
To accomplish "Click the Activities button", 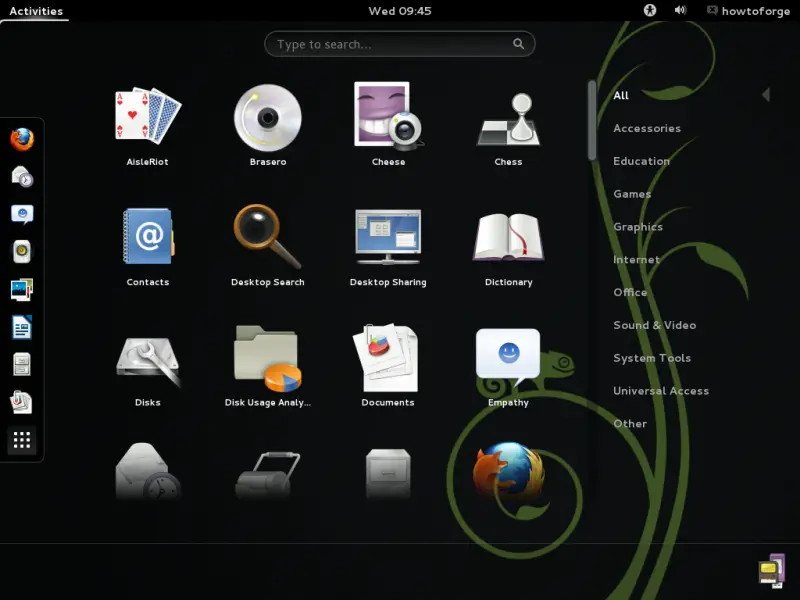I will [x=36, y=11].
